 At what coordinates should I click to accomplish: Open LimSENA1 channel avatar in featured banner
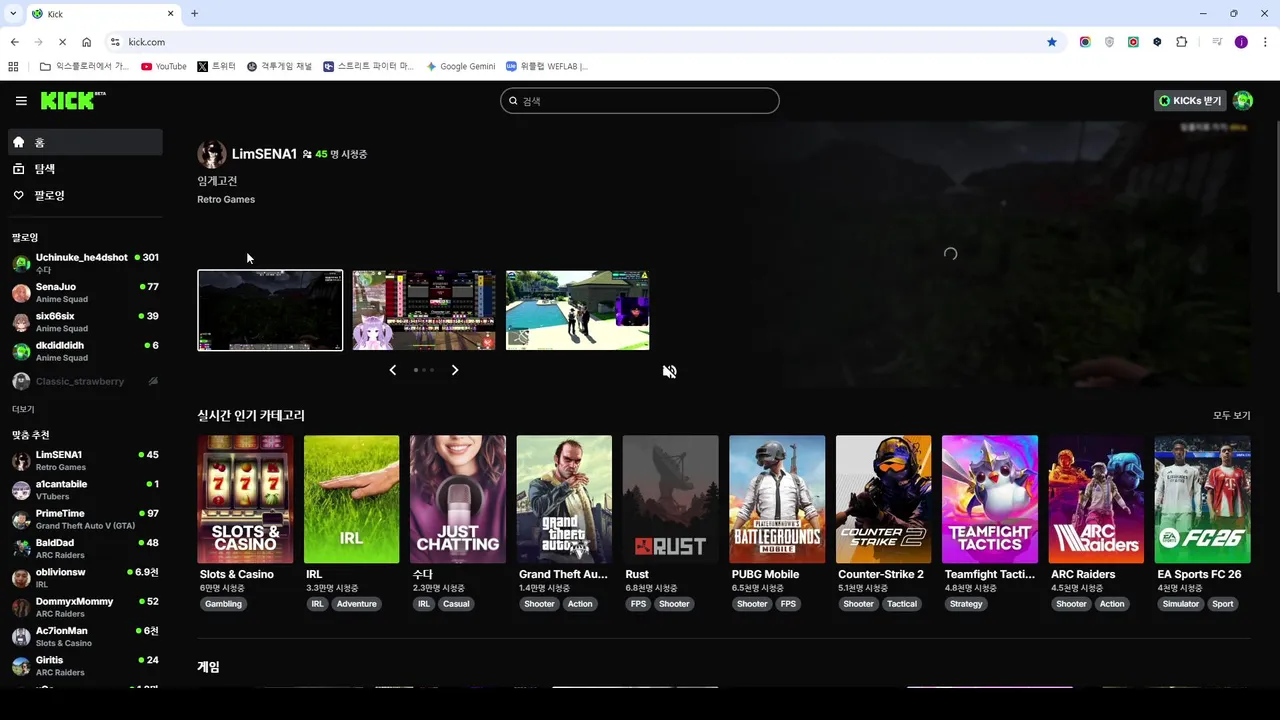tap(211, 154)
